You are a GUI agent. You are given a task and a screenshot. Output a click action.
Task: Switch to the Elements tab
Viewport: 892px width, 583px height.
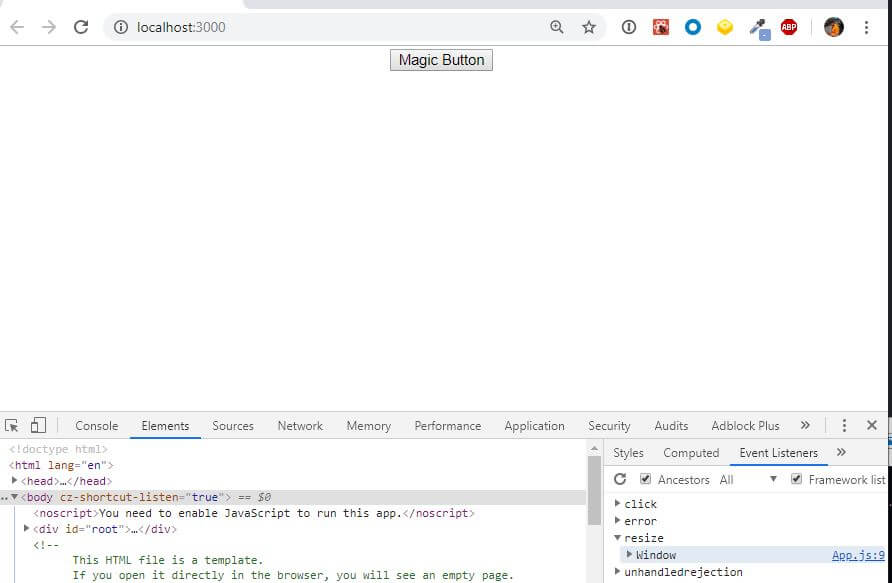point(165,425)
